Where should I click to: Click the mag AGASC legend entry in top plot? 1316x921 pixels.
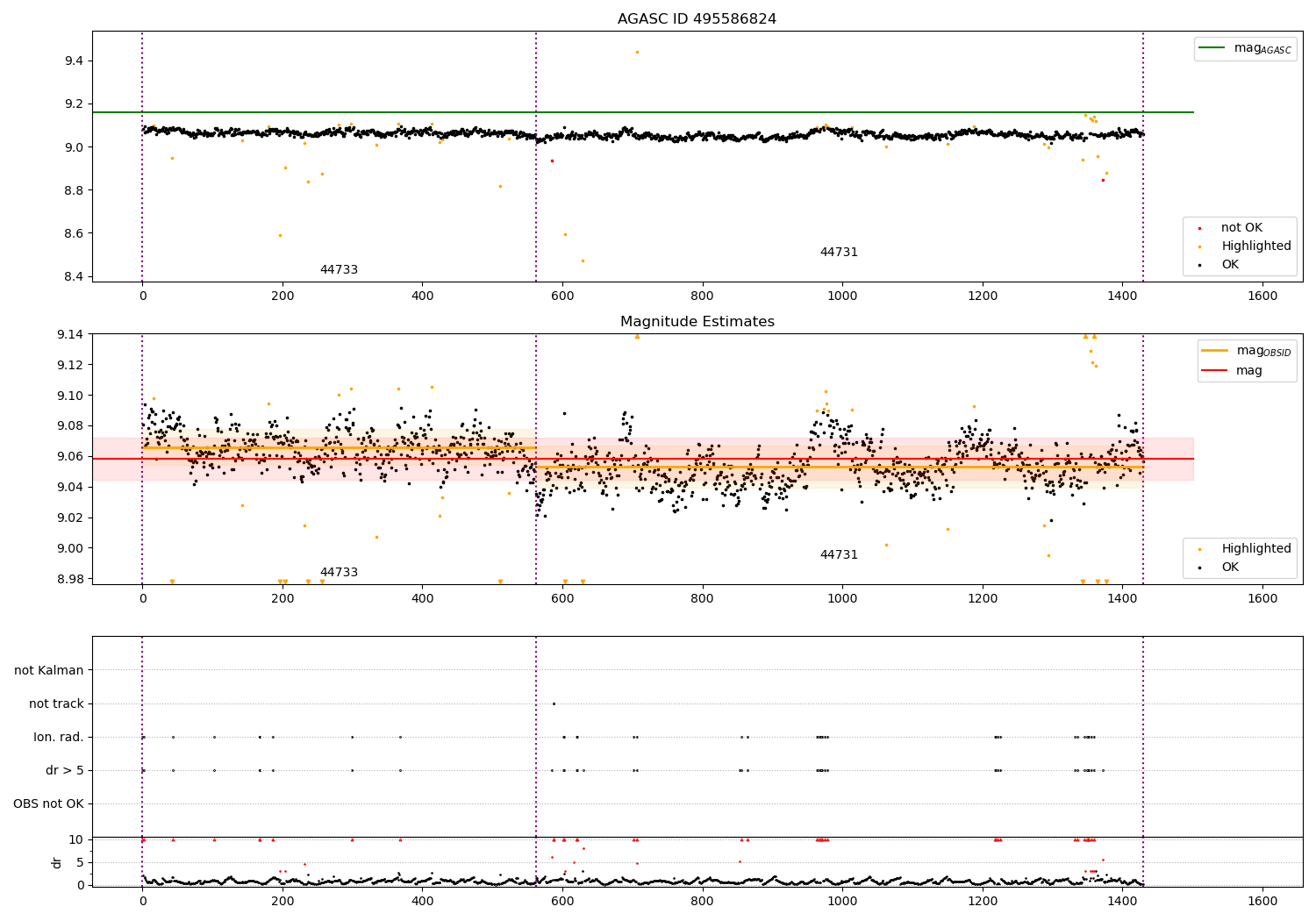tap(1245, 48)
